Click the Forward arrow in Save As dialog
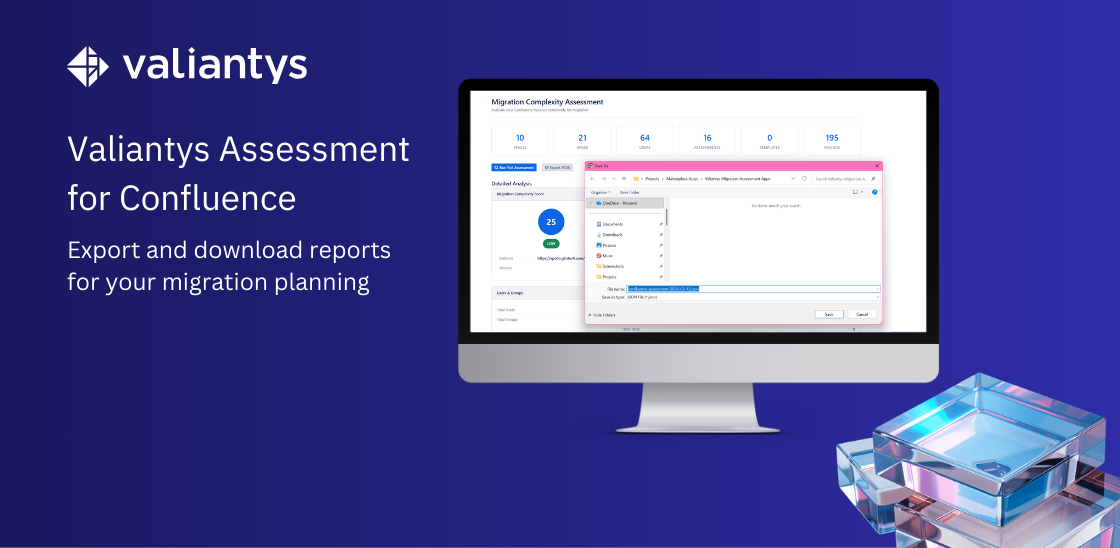Image resolution: width=1120 pixels, height=548 pixels. point(604,179)
